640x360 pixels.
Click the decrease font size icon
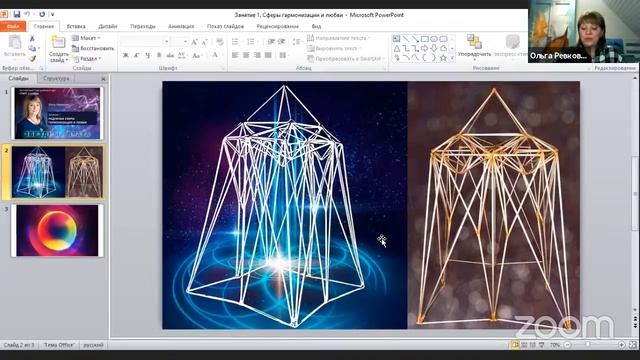[204, 42]
